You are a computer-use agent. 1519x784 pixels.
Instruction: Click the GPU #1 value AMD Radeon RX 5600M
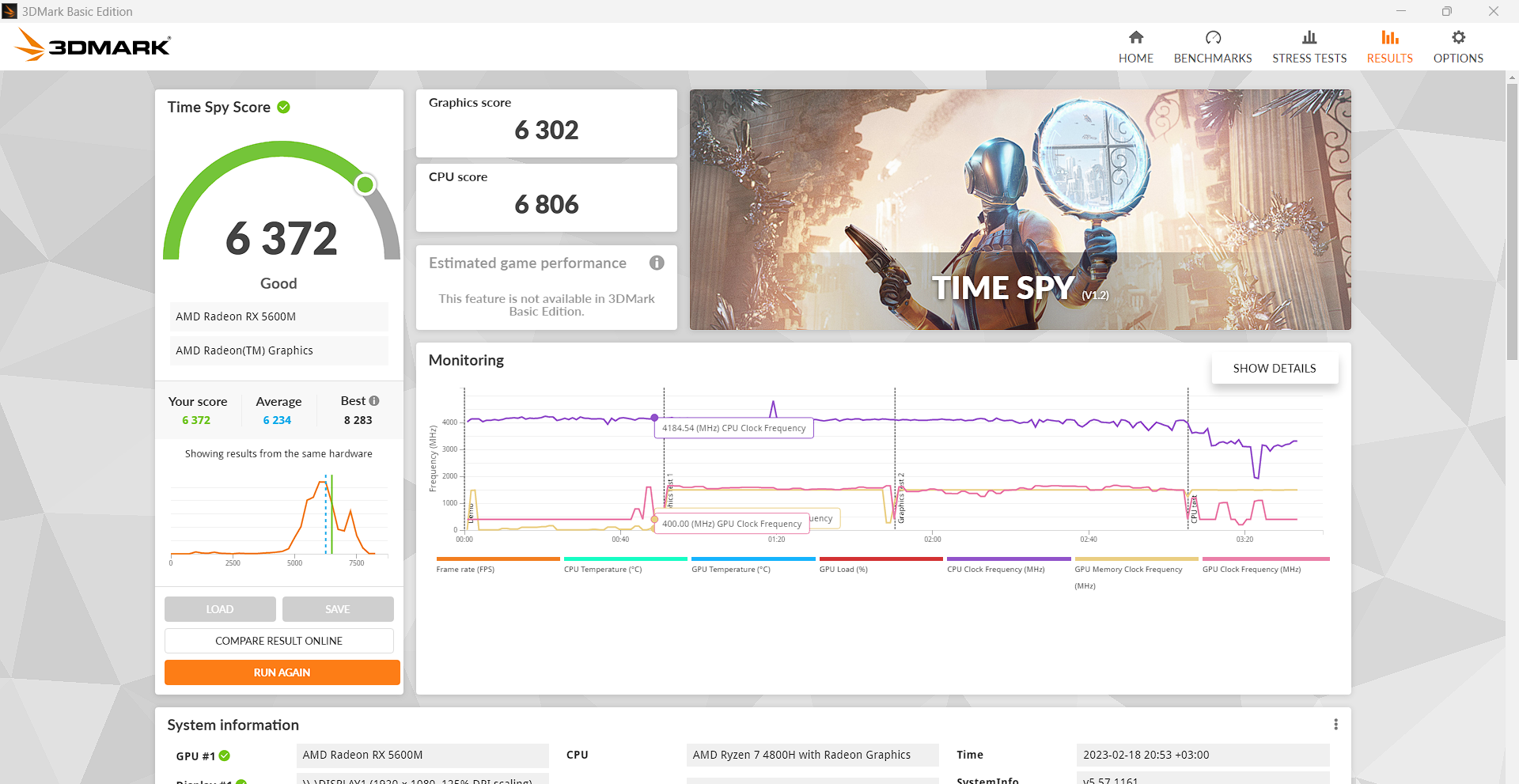(422, 755)
